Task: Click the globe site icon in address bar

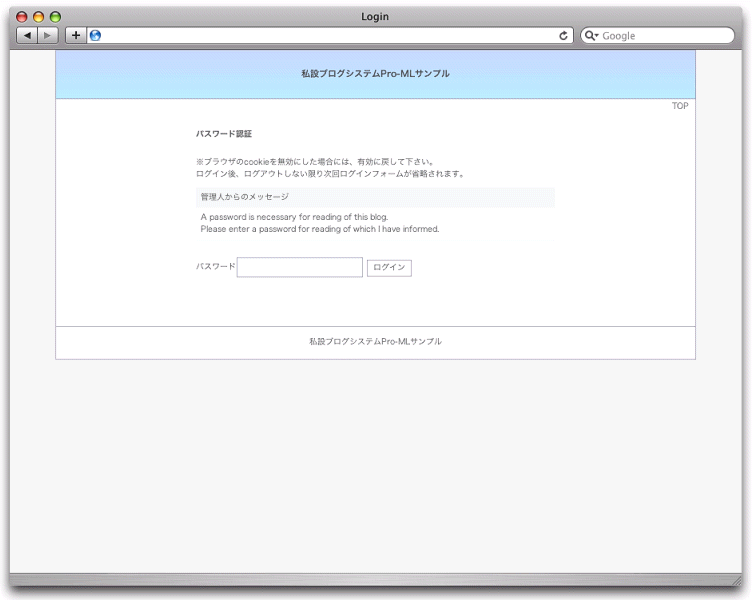Action: point(96,35)
